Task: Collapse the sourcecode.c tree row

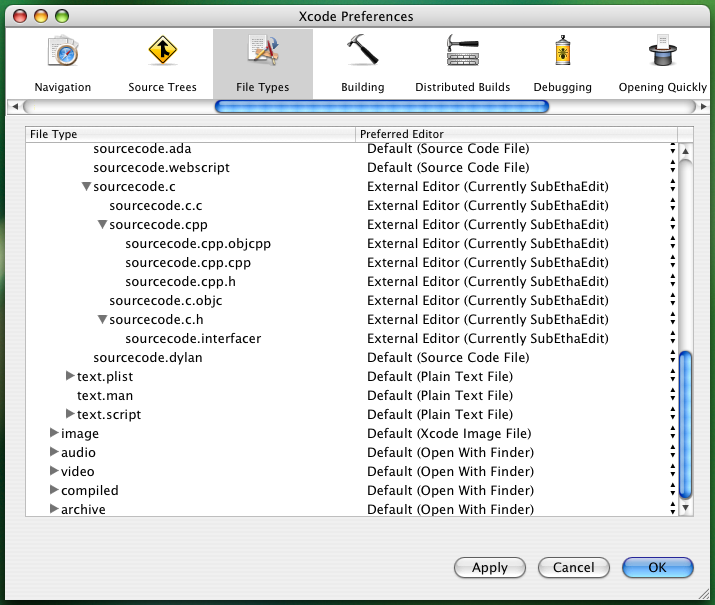Action: pos(86,186)
